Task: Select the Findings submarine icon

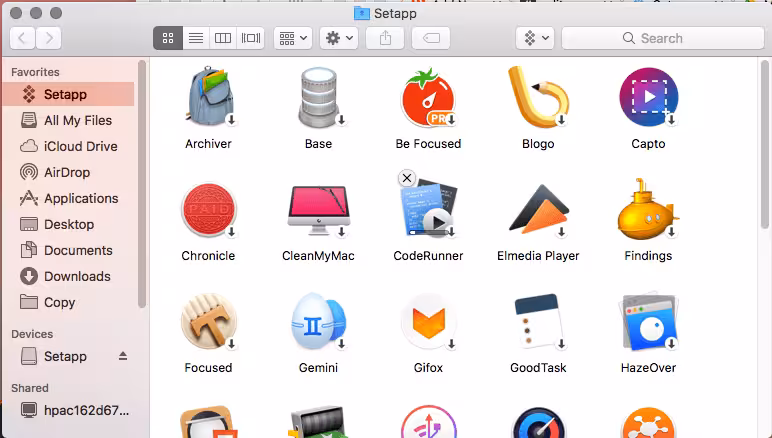Action: 648,210
